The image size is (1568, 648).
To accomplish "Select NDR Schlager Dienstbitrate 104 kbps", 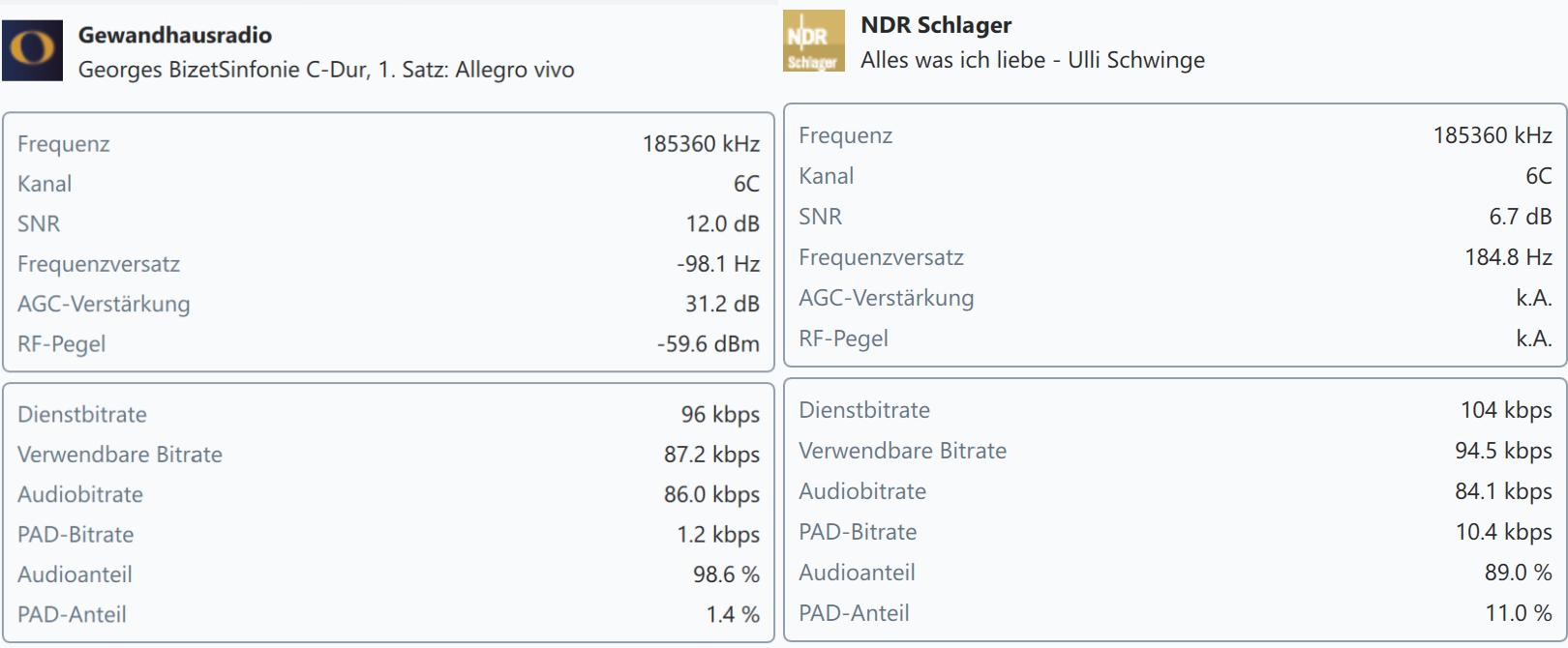I will point(1506,410).
